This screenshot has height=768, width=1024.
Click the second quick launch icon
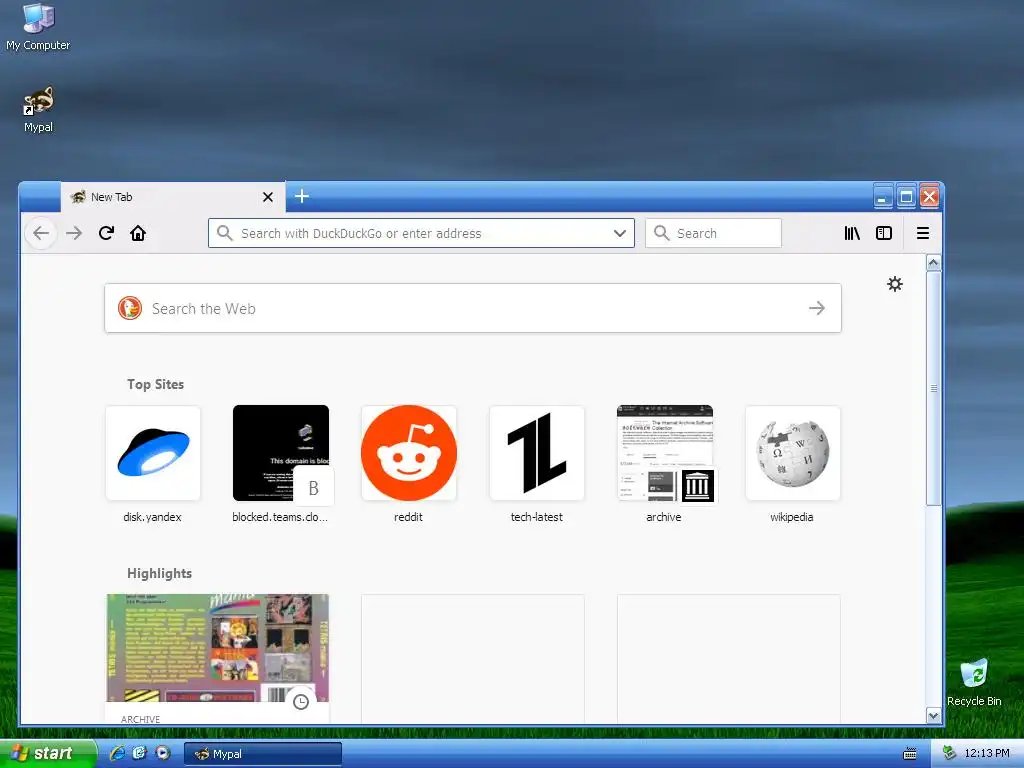[x=140, y=753]
